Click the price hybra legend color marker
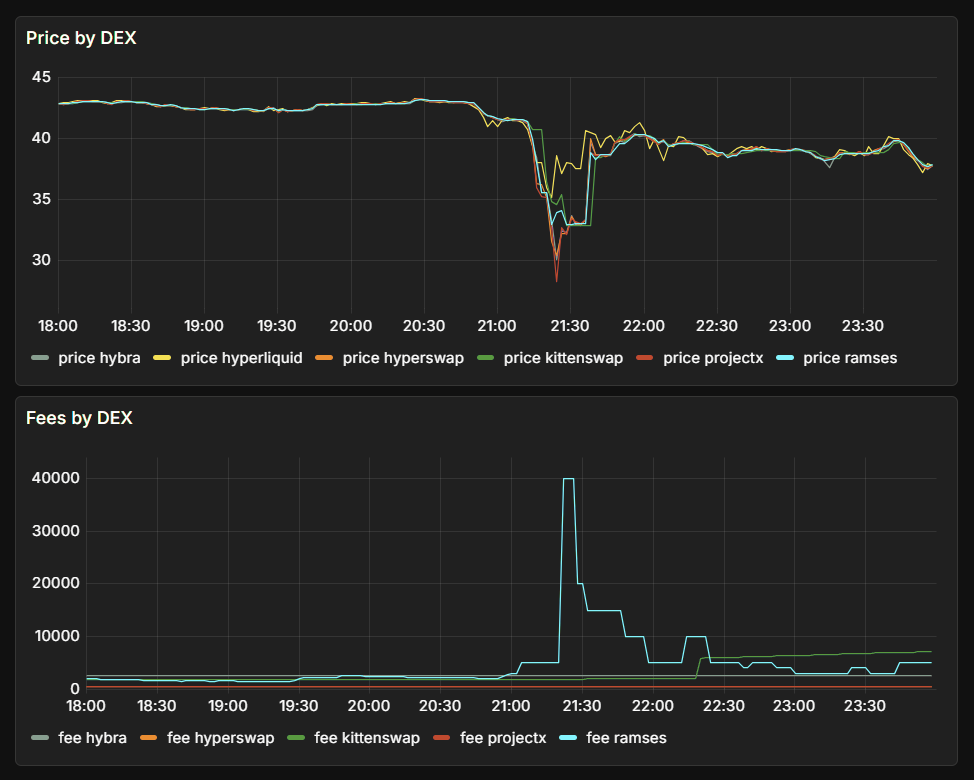974x780 pixels. pyautogui.click(x=40, y=357)
